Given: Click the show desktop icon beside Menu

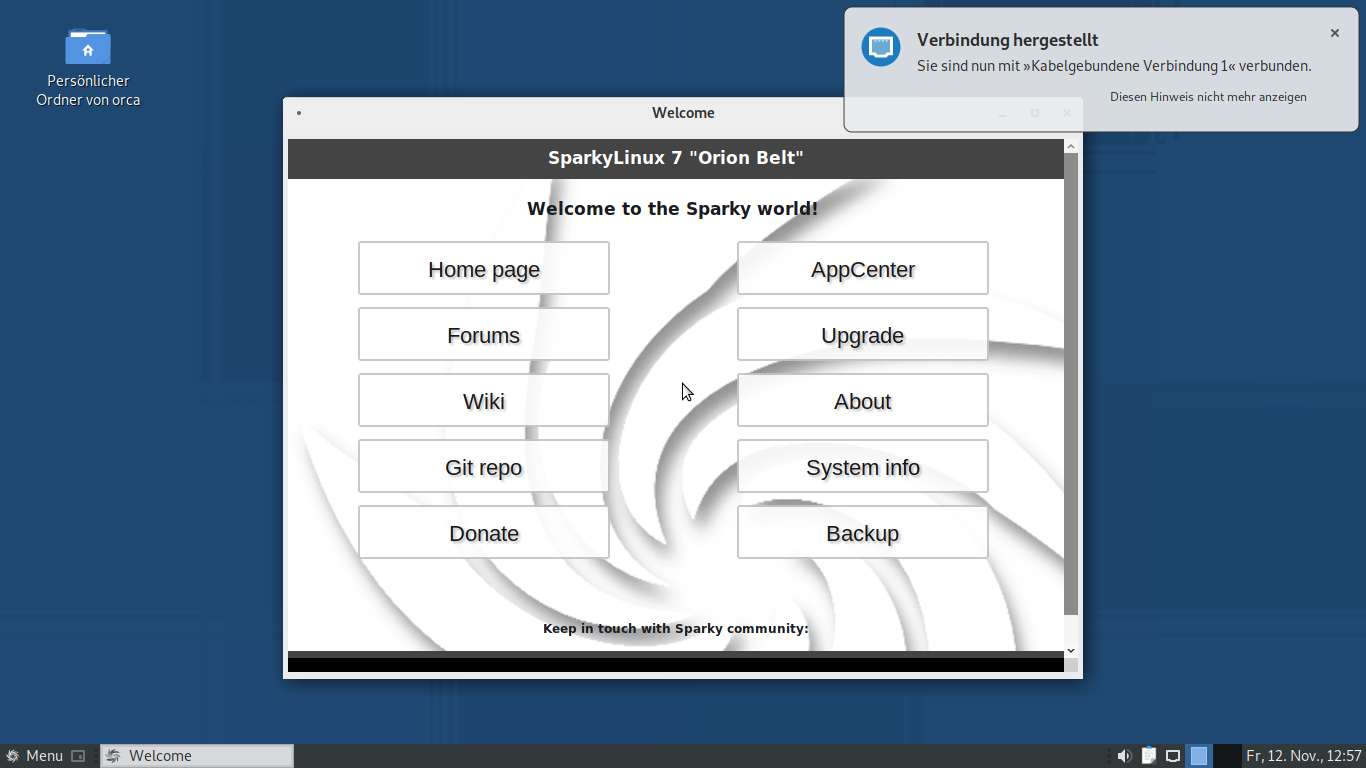Looking at the screenshot, I should (78, 756).
